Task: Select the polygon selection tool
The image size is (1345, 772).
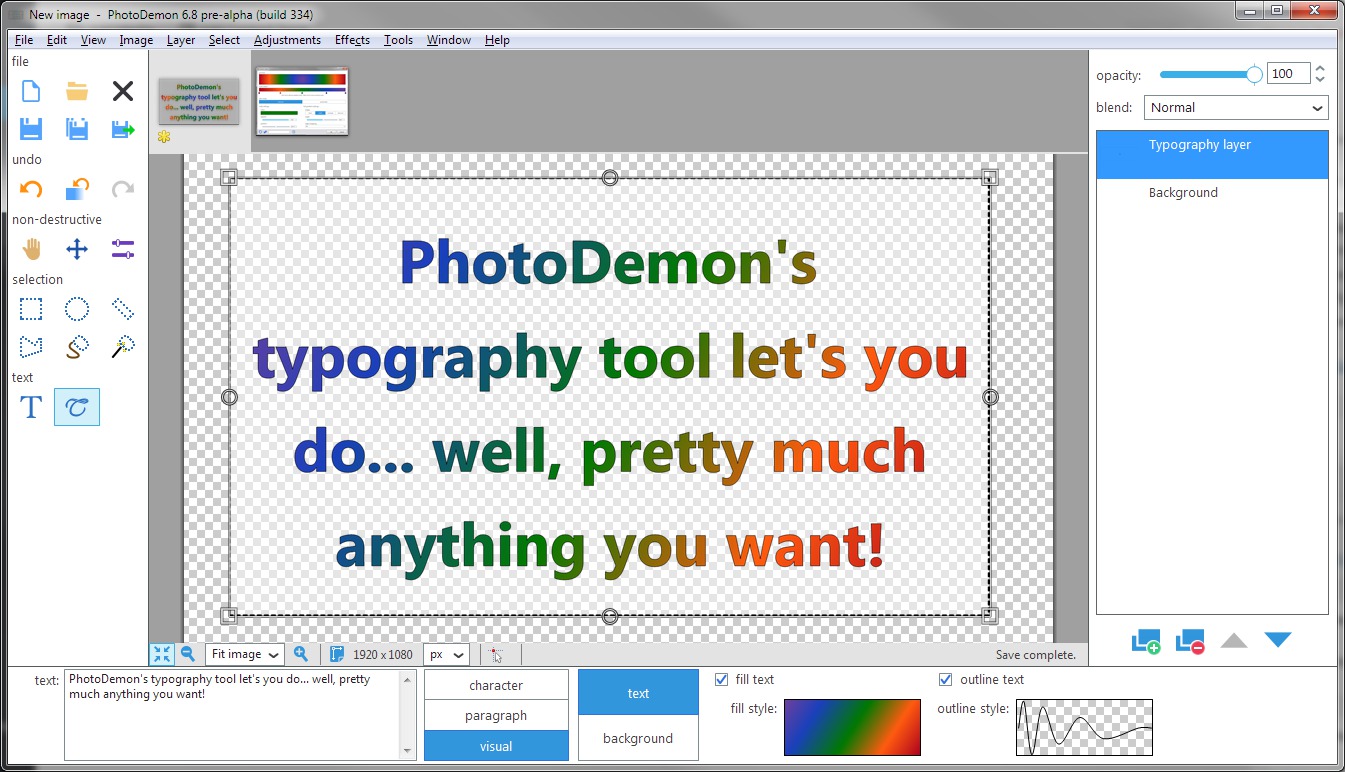Action: tap(31, 347)
